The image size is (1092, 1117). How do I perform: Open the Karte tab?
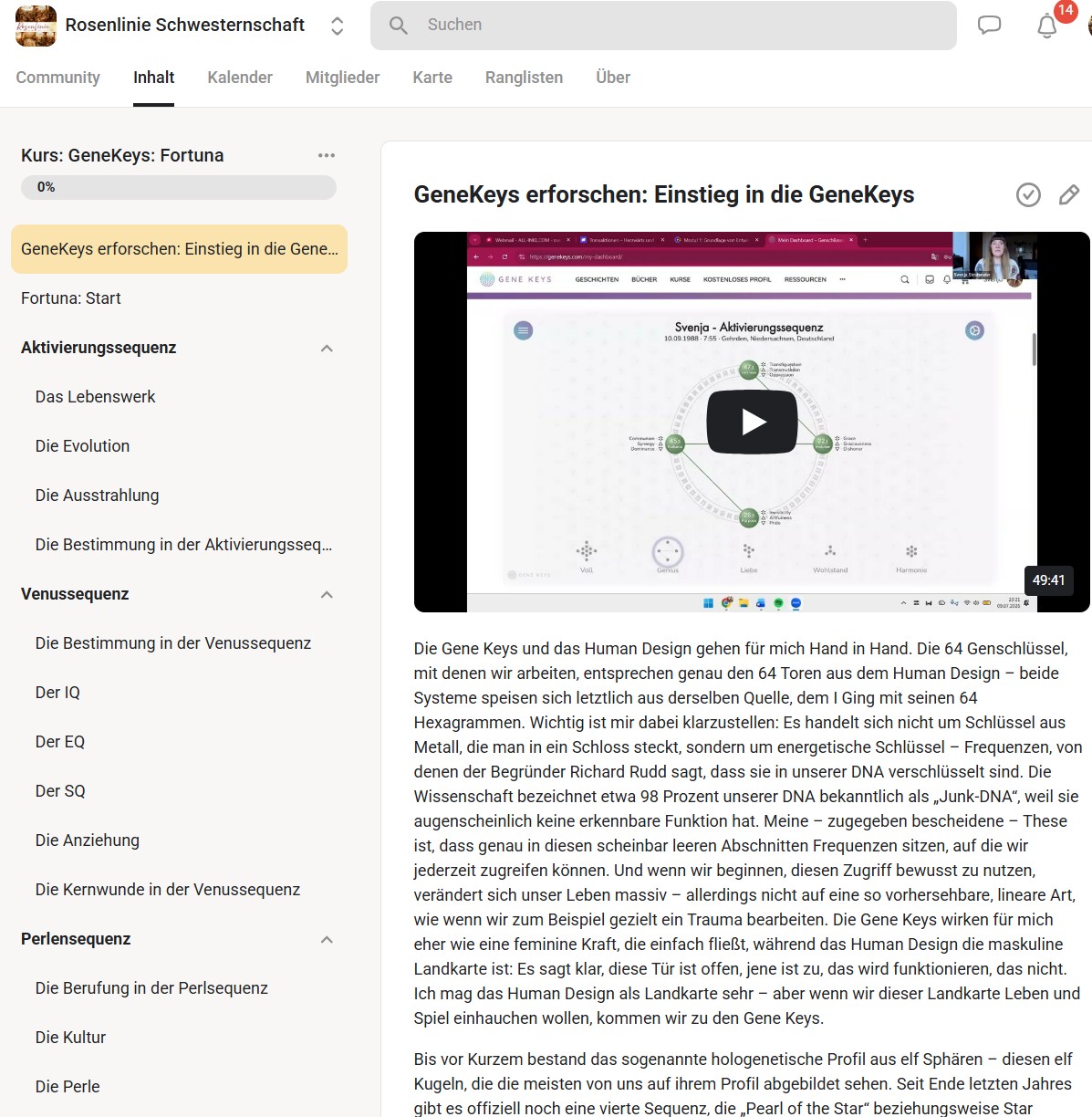click(432, 78)
